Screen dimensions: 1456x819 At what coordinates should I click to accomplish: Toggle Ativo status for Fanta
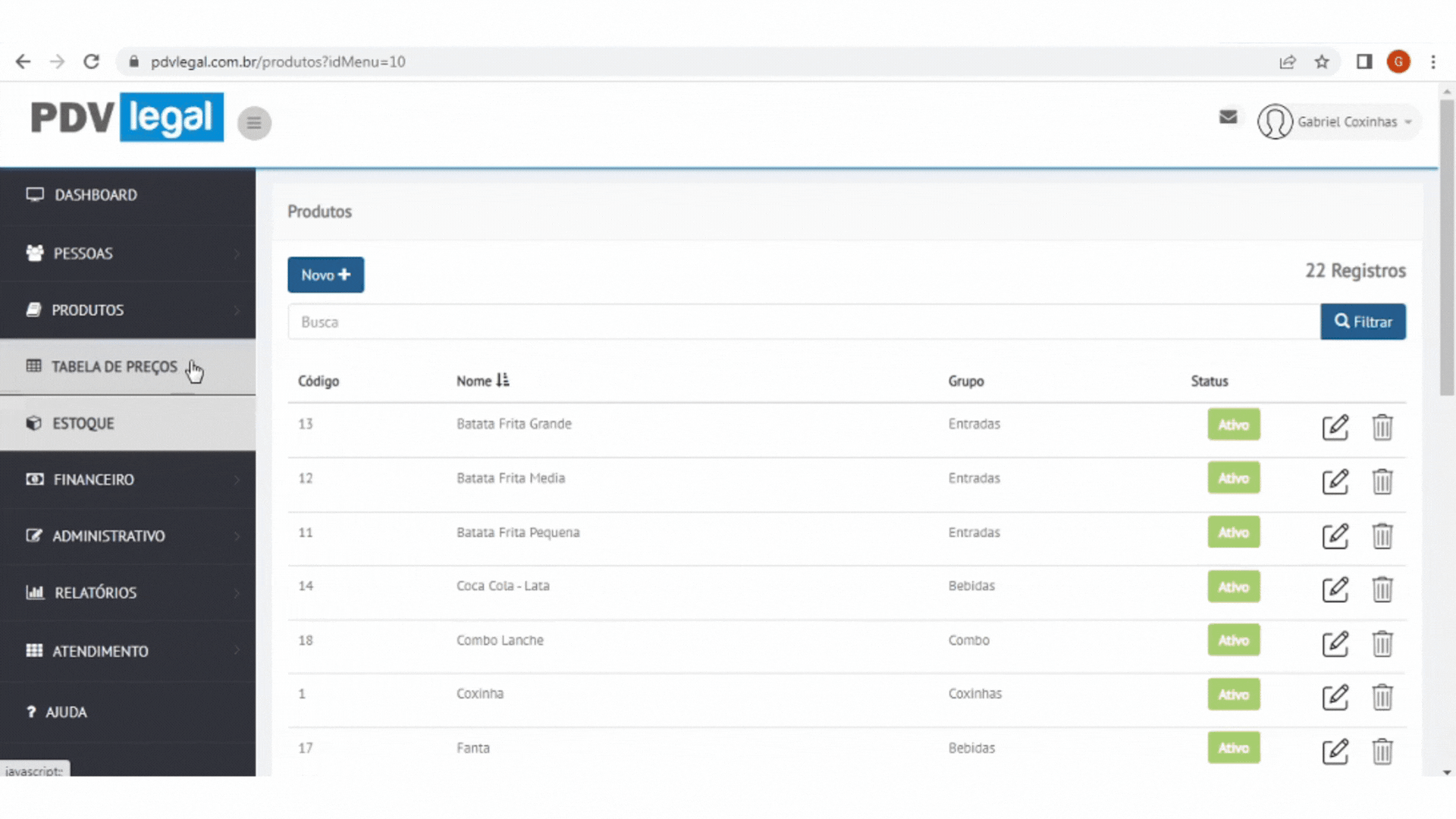pos(1233,748)
